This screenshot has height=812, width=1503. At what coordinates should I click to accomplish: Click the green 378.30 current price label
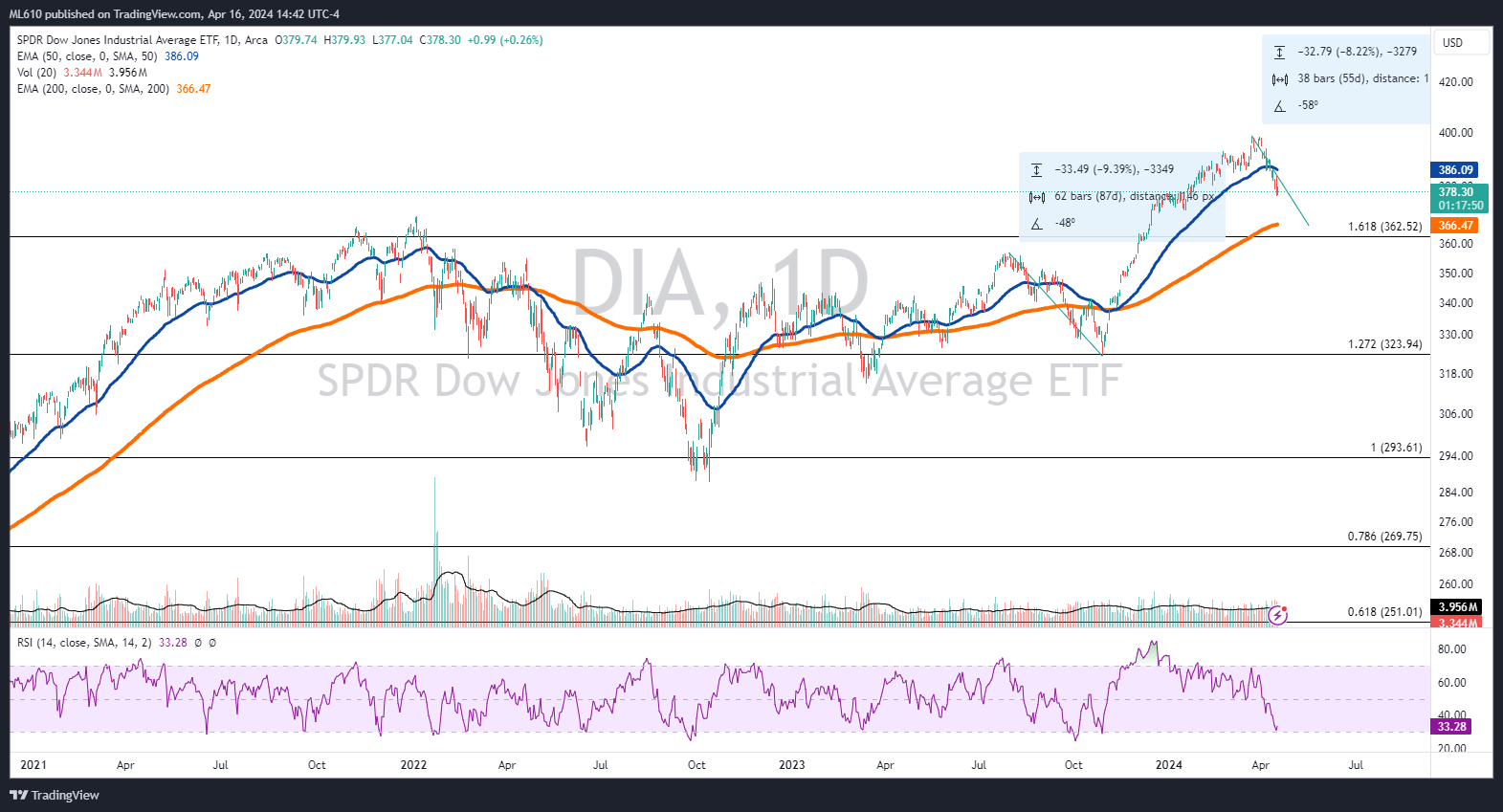click(x=1460, y=199)
